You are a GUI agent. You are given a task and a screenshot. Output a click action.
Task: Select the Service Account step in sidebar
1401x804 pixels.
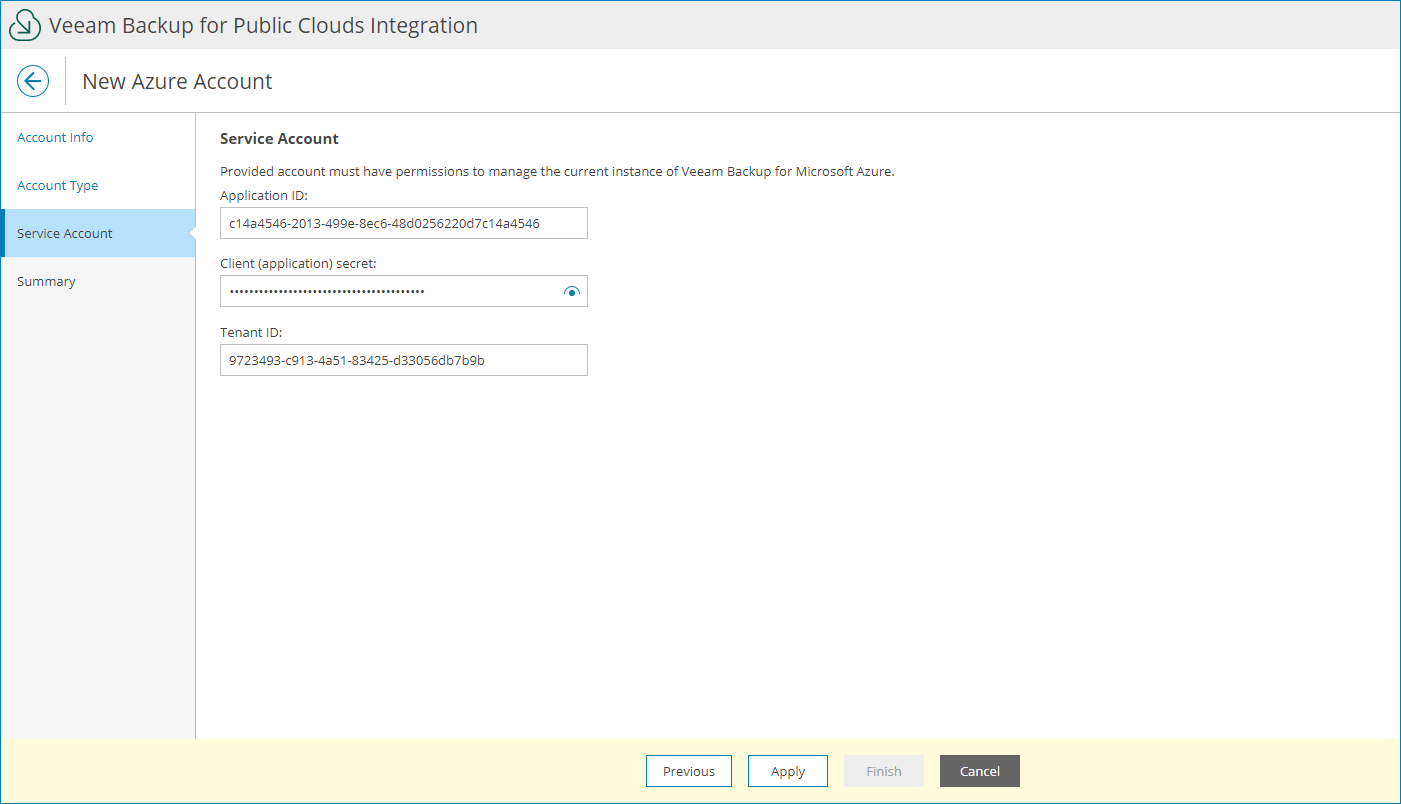[65, 234]
